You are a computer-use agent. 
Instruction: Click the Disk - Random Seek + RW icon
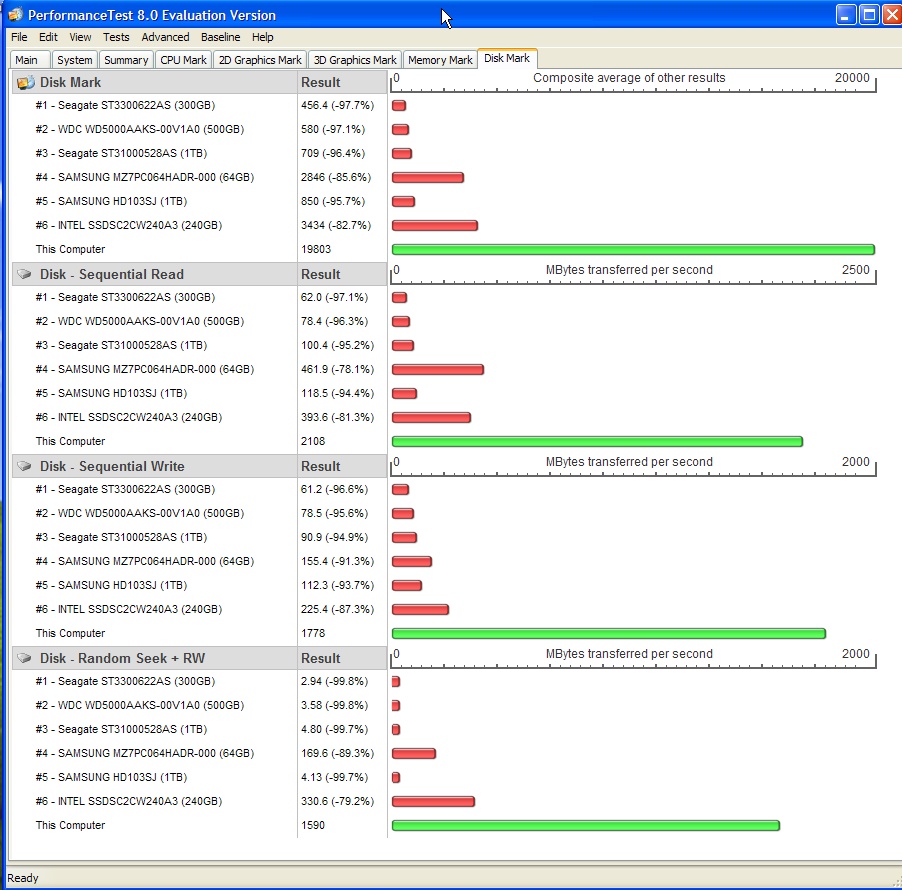(24, 658)
